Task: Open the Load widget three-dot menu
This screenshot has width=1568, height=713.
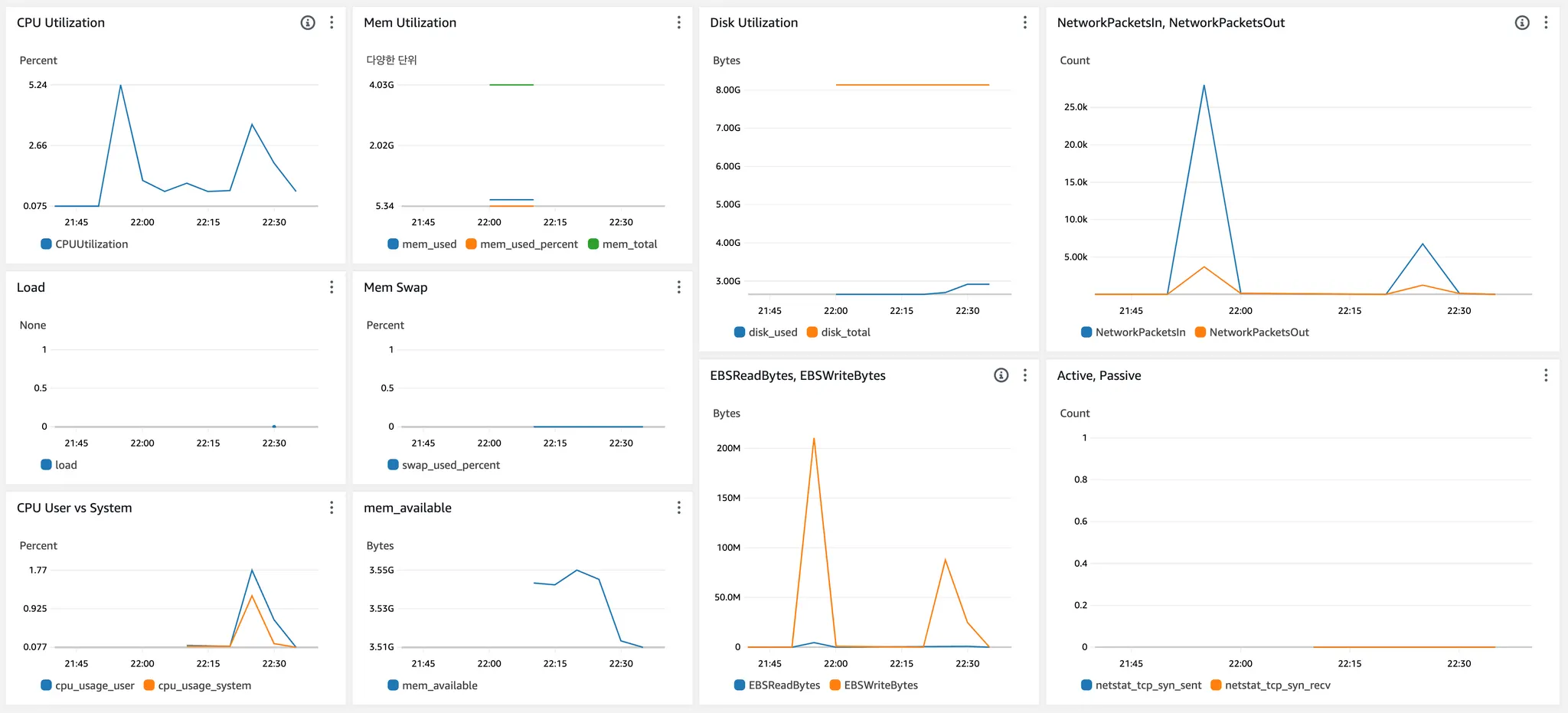Action: click(332, 287)
